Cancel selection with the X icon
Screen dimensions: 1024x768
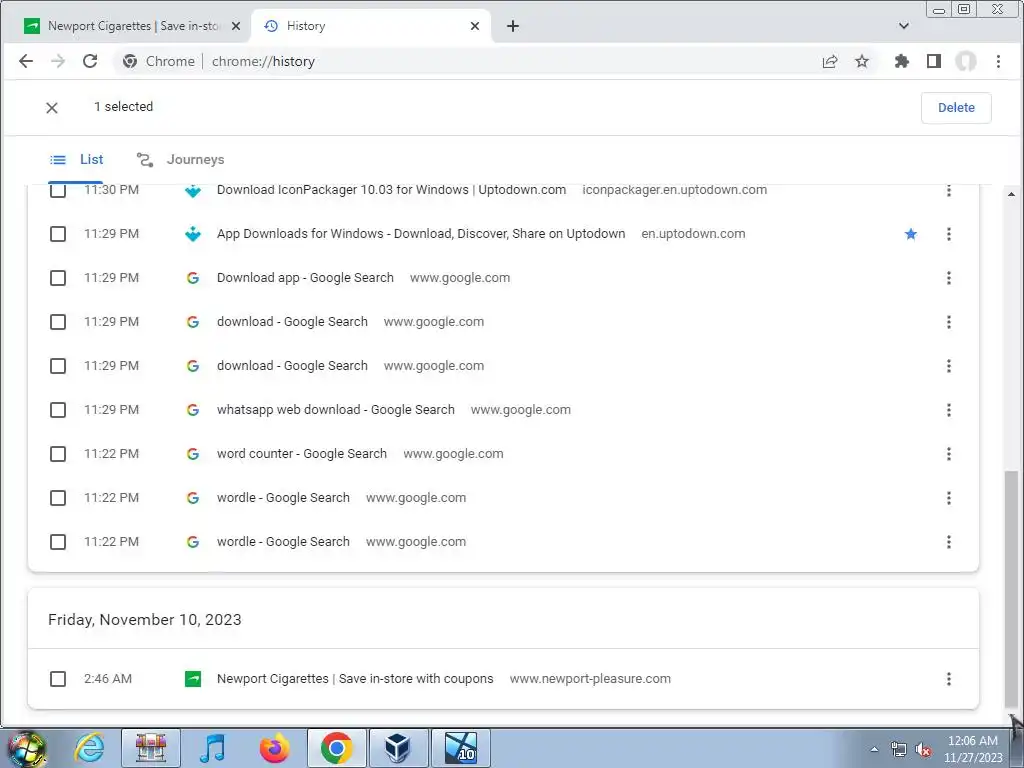click(52, 108)
